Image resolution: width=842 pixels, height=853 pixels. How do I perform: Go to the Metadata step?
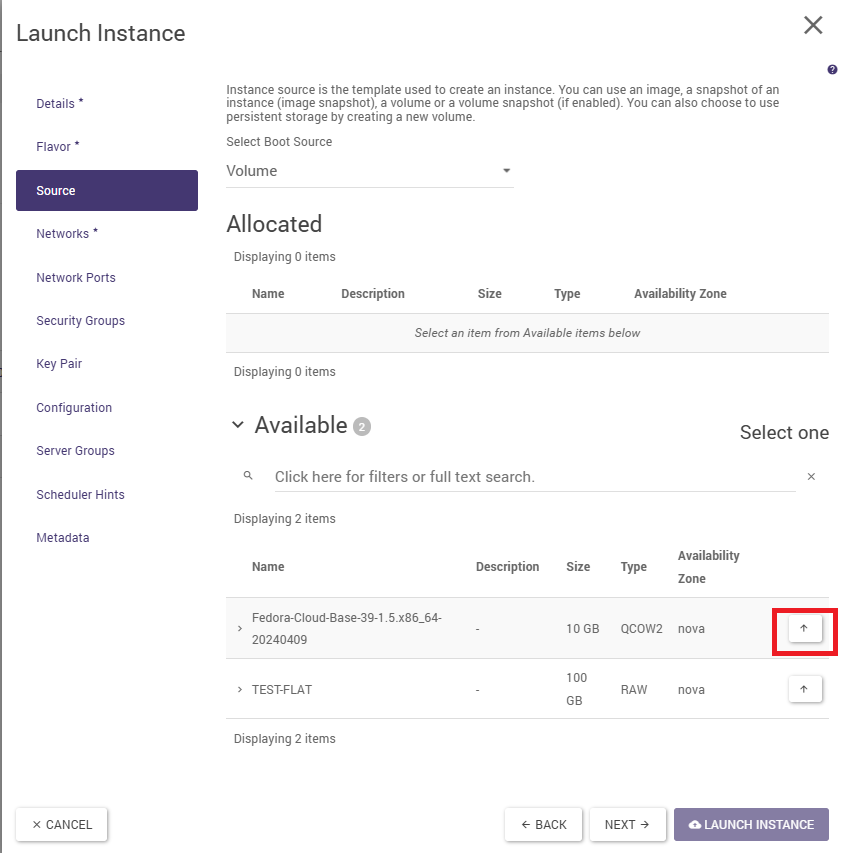coord(62,538)
